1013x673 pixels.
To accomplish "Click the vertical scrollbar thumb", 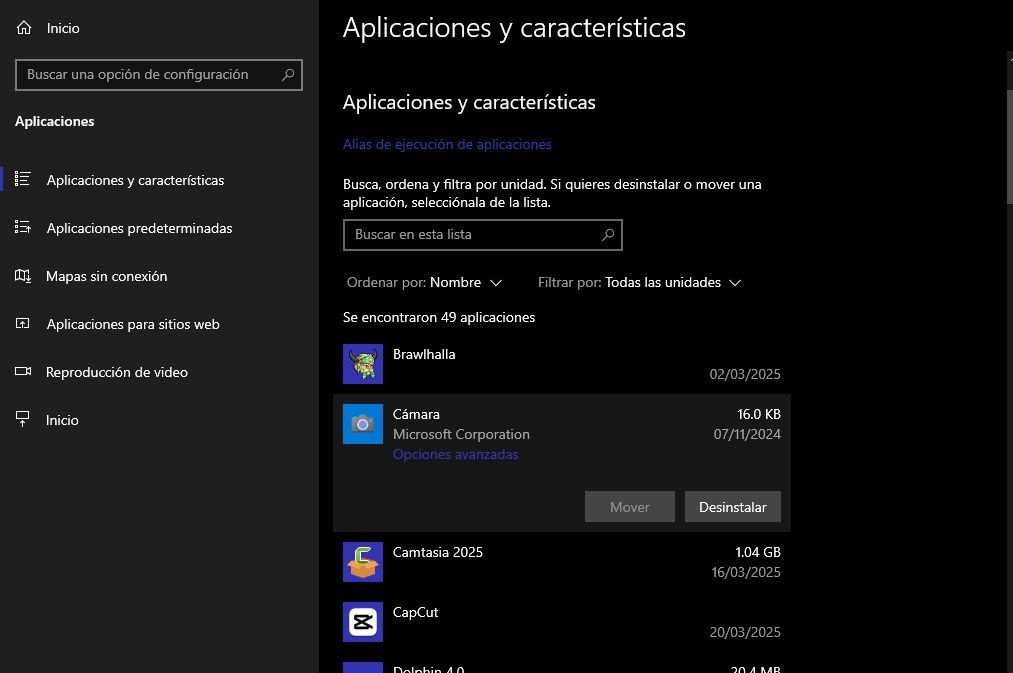I will click(1009, 147).
